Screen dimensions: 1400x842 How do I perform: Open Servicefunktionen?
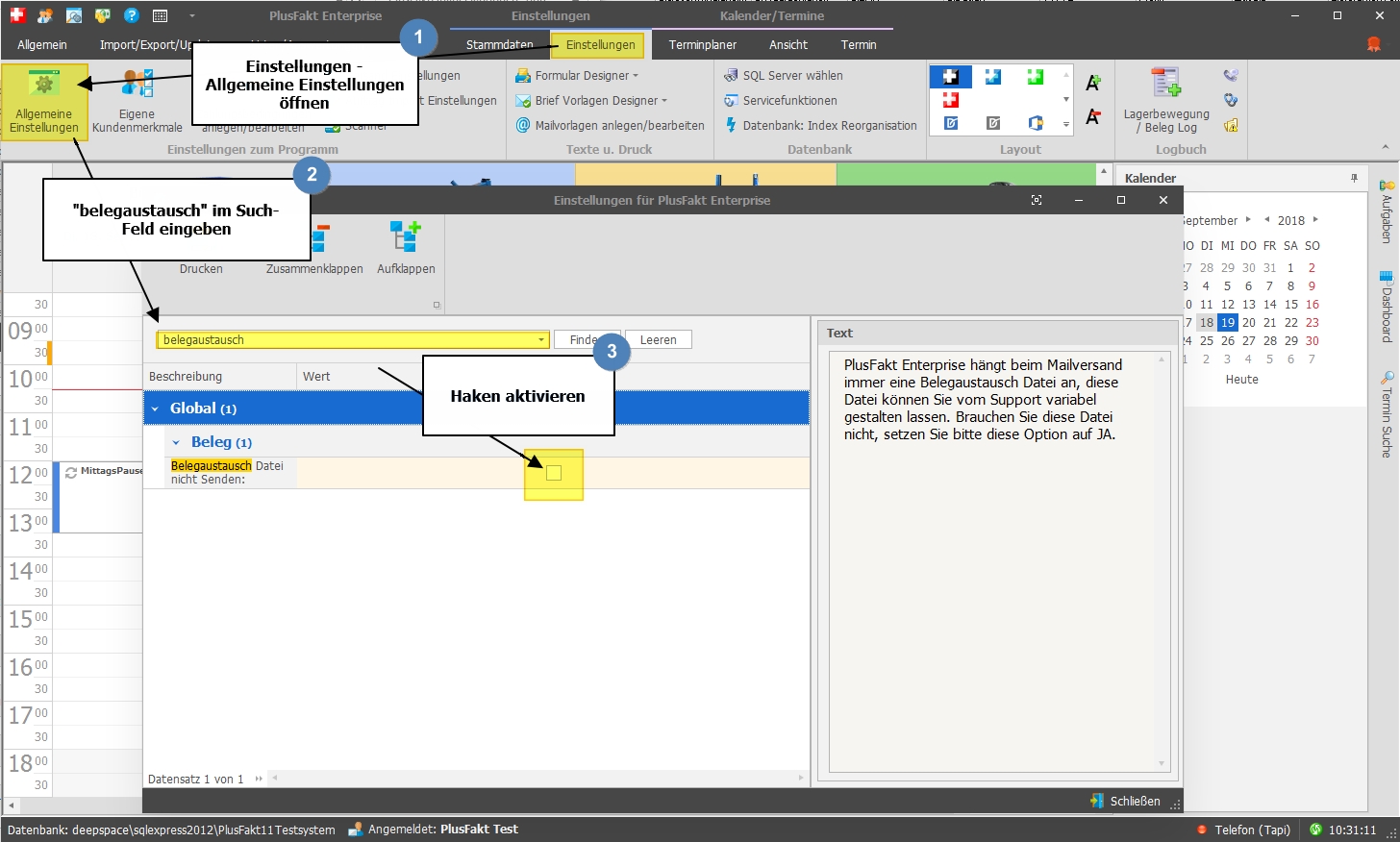point(781,100)
